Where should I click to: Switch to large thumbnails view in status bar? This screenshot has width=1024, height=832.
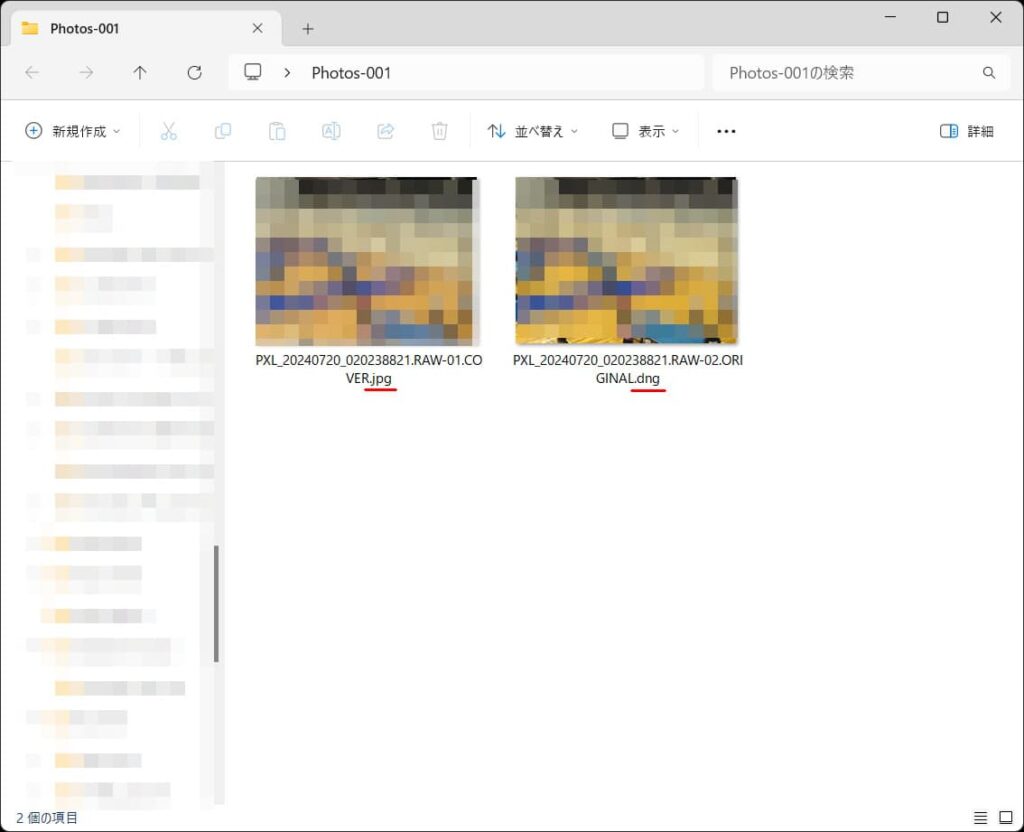1005,818
